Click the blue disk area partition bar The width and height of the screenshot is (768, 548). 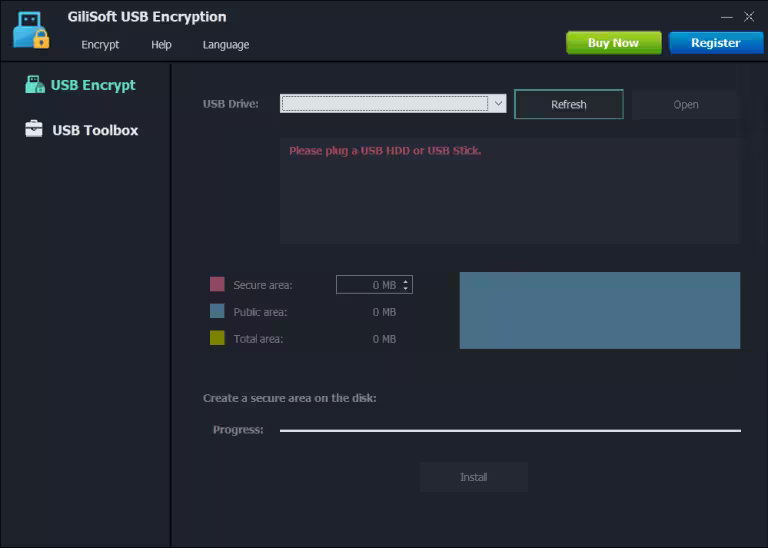pos(600,310)
